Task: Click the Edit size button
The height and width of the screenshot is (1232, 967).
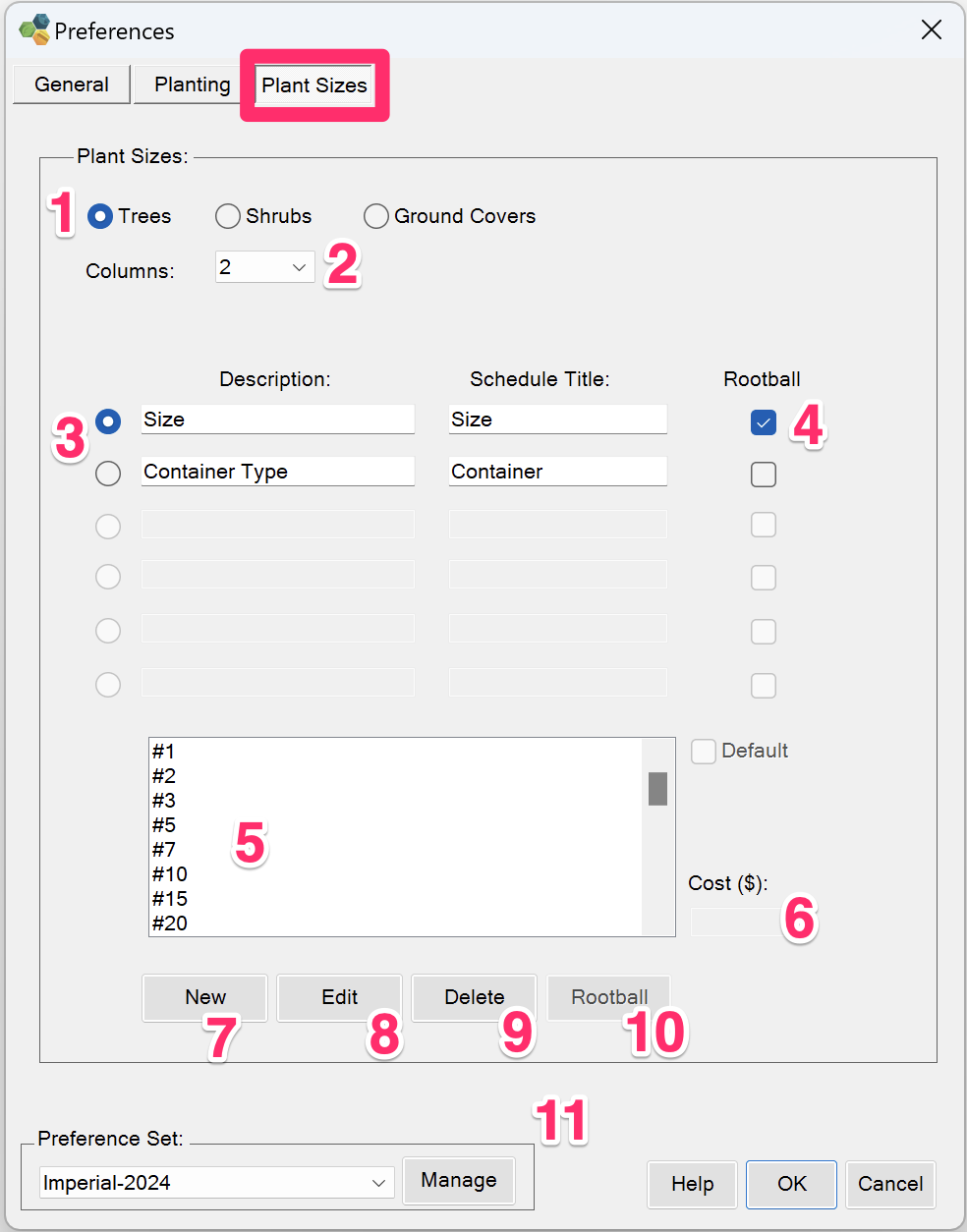Action: 340,997
